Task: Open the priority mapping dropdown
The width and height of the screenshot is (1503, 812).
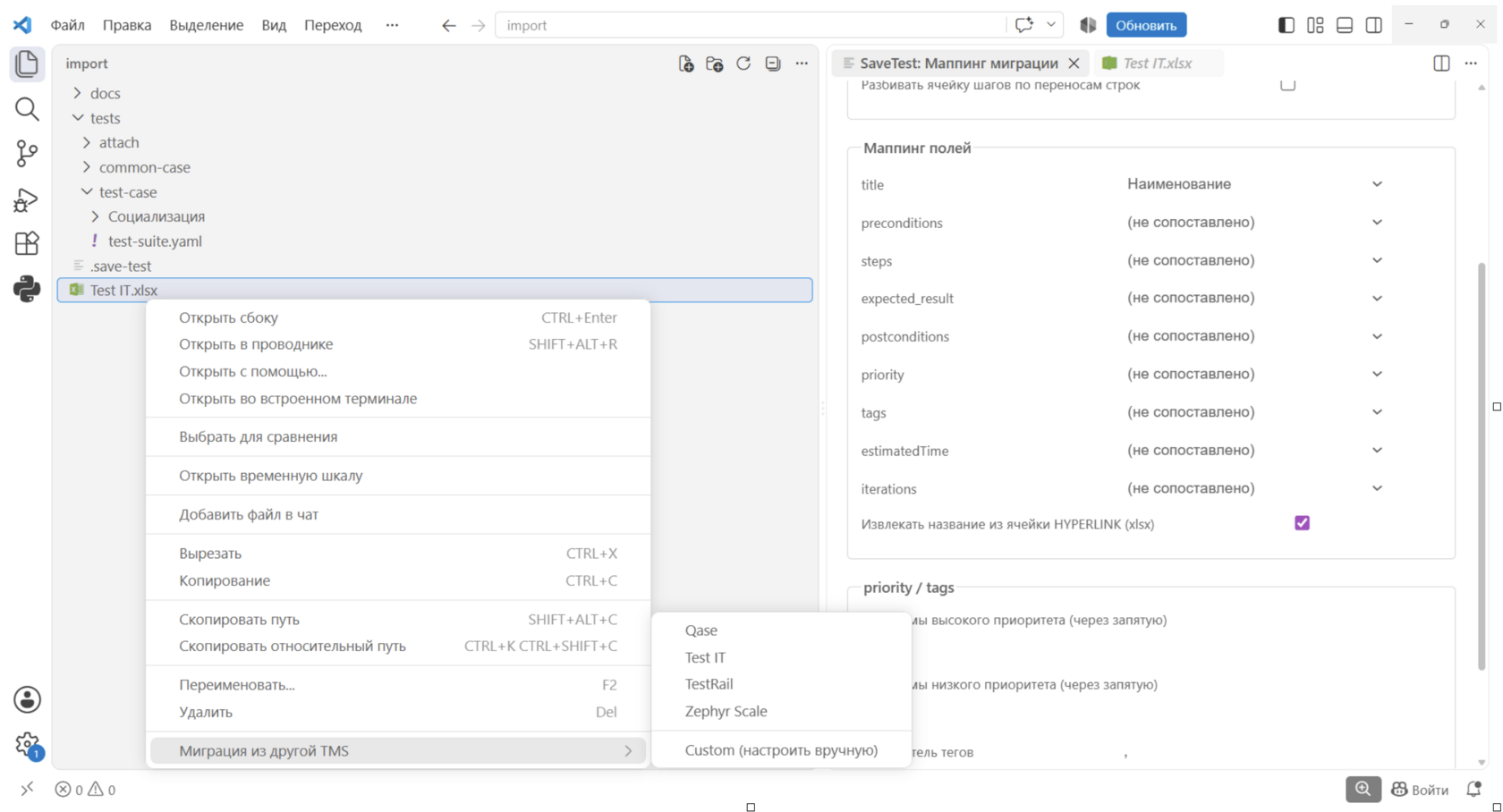Action: [x=1254, y=374]
